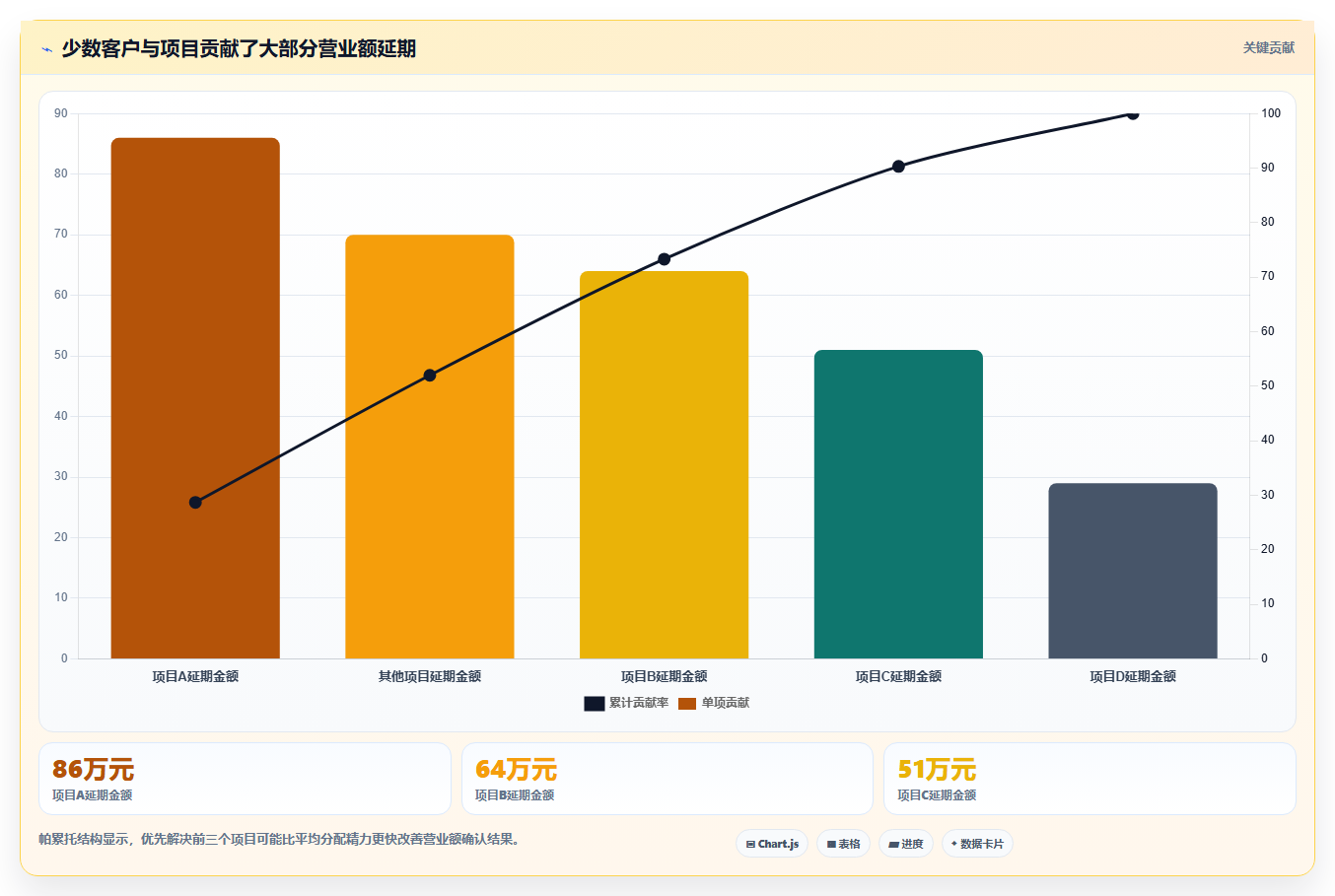Click the teal 项目C延期金额 bar
Screen dimensions: 1335x896
(x=898, y=504)
